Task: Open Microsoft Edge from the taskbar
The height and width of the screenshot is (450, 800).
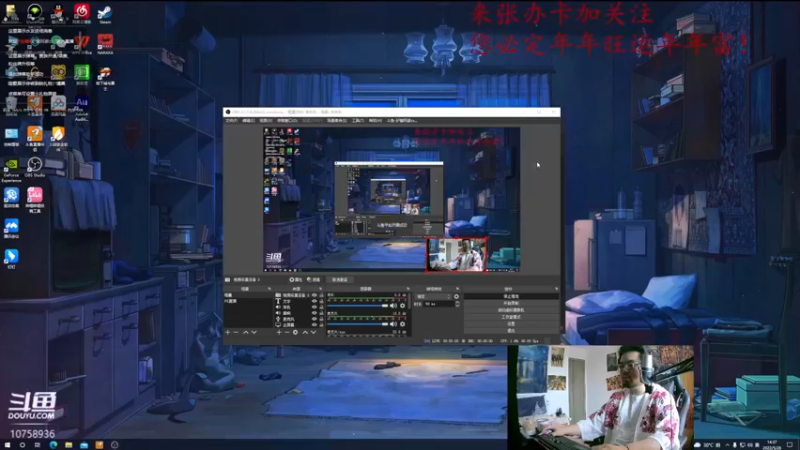Action: pos(53,445)
